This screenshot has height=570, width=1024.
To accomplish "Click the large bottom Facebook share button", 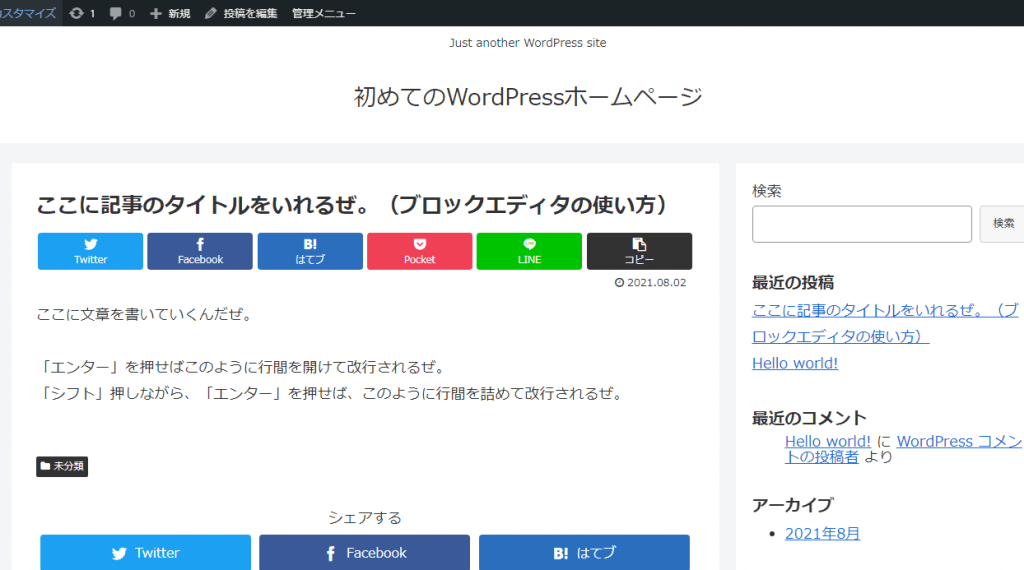I will pyautogui.click(x=364, y=552).
